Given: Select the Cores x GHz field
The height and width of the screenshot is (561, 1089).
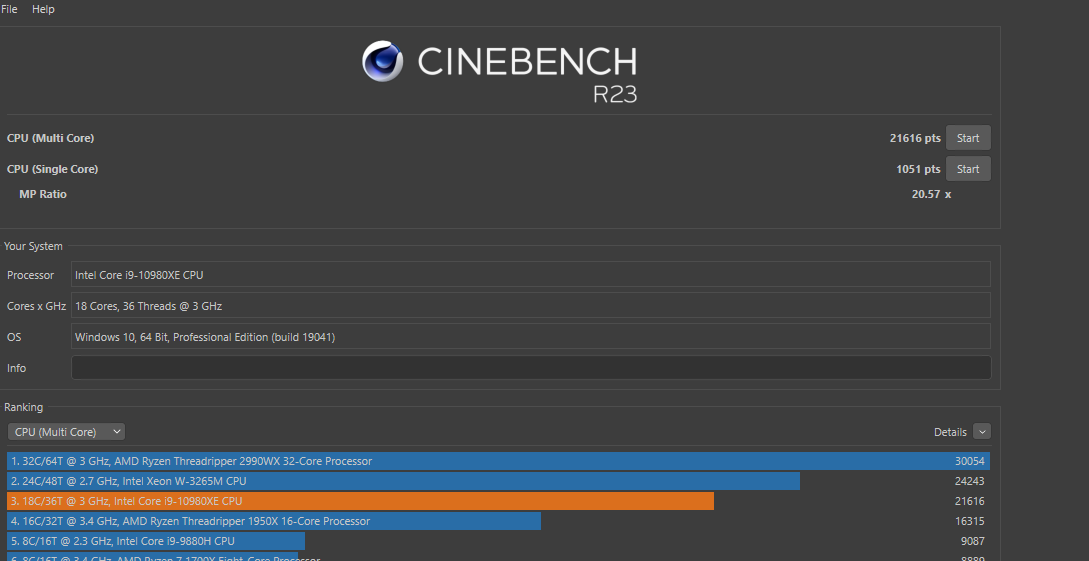Looking at the screenshot, I should [530, 306].
